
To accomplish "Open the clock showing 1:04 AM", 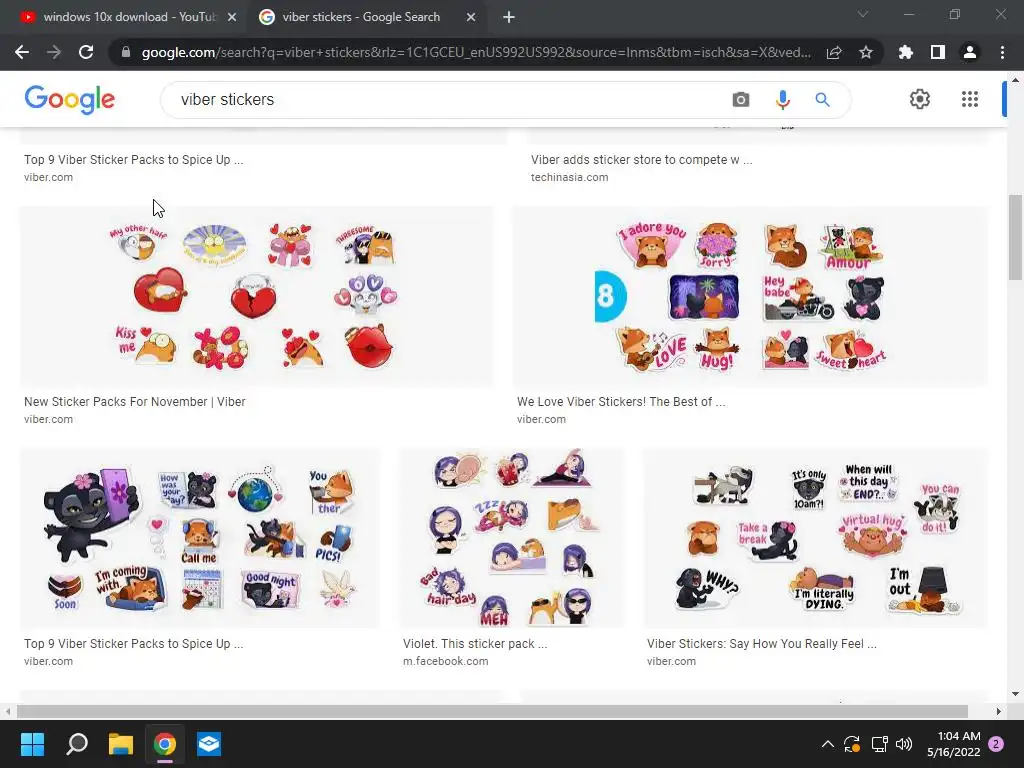I will (954, 744).
